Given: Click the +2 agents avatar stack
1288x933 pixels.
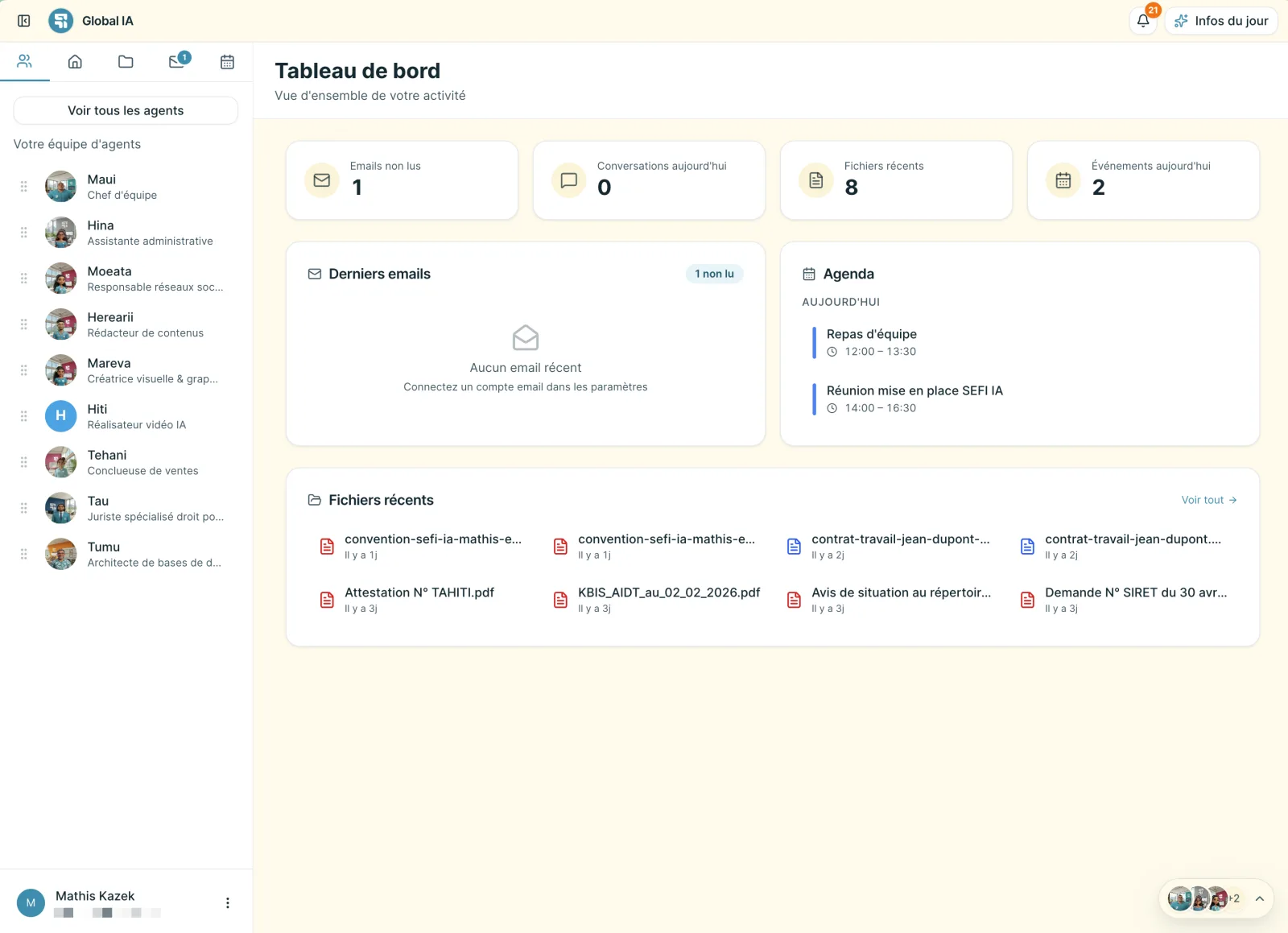Looking at the screenshot, I should (1204, 898).
